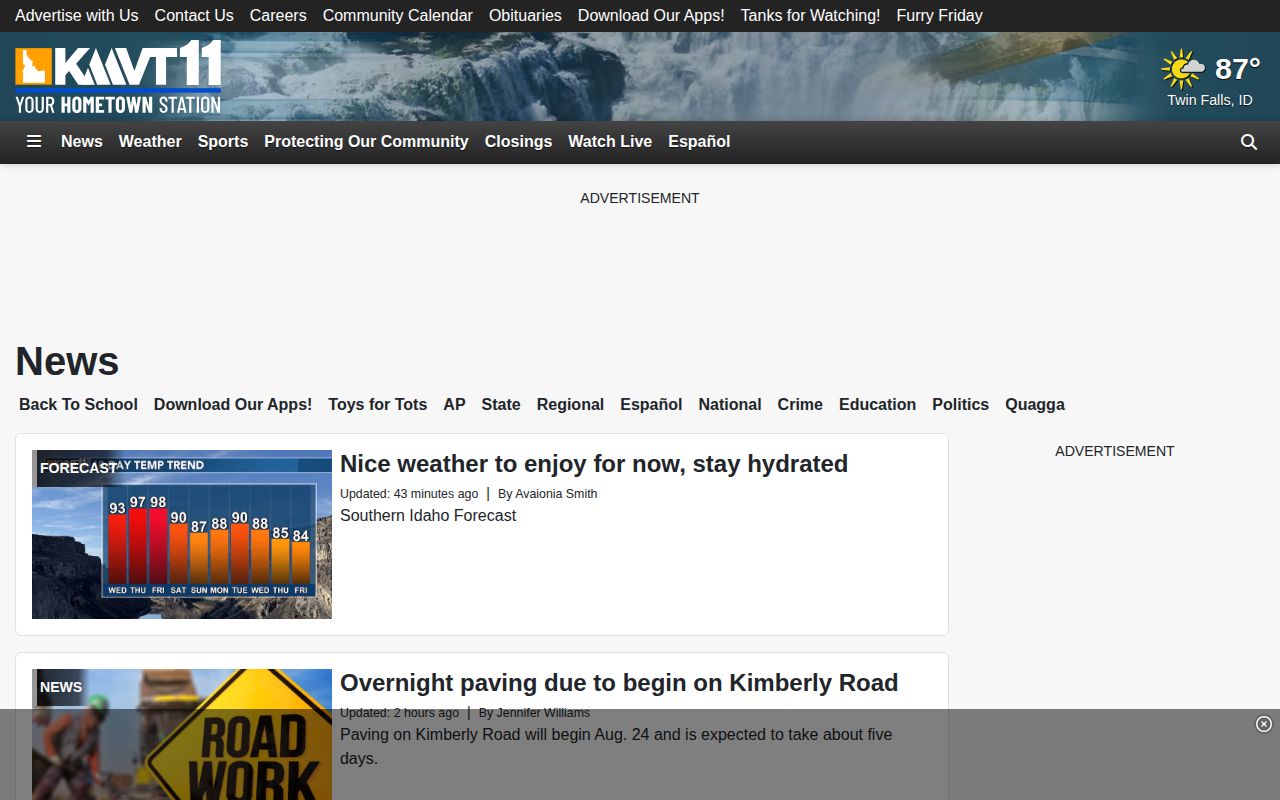Open the Education news category

(x=877, y=404)
